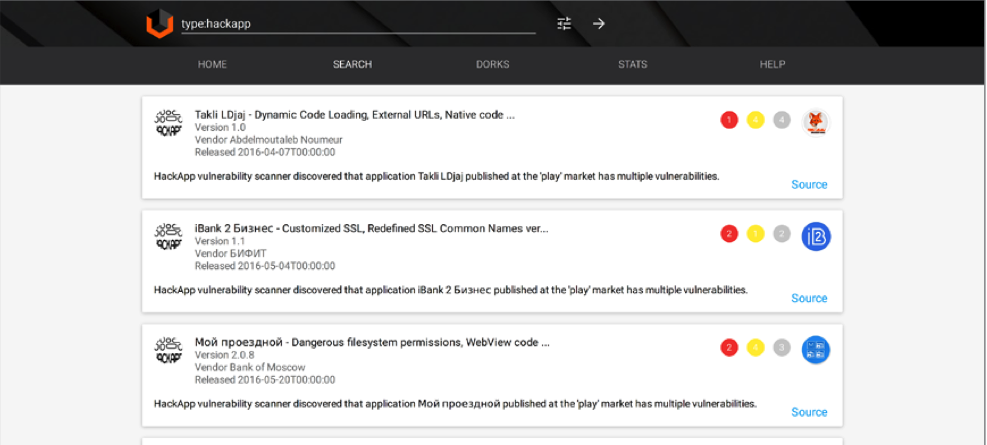Open the search filter settings icon
Screen dimensions: 987x445
coord(564,24)
